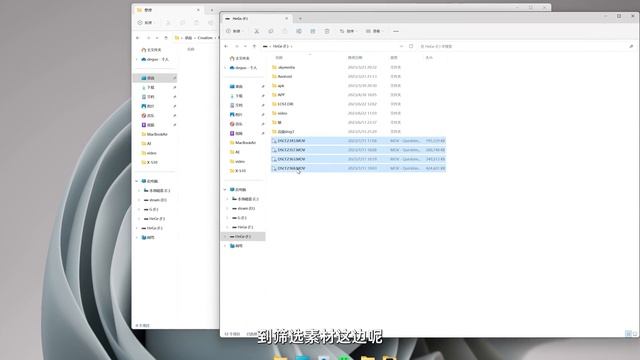Click the delete (trash) icon in front window toolbar
Image resolution: width=640 pixels, height=360 pixels.
pyautogui.click(x=327, y=31)
